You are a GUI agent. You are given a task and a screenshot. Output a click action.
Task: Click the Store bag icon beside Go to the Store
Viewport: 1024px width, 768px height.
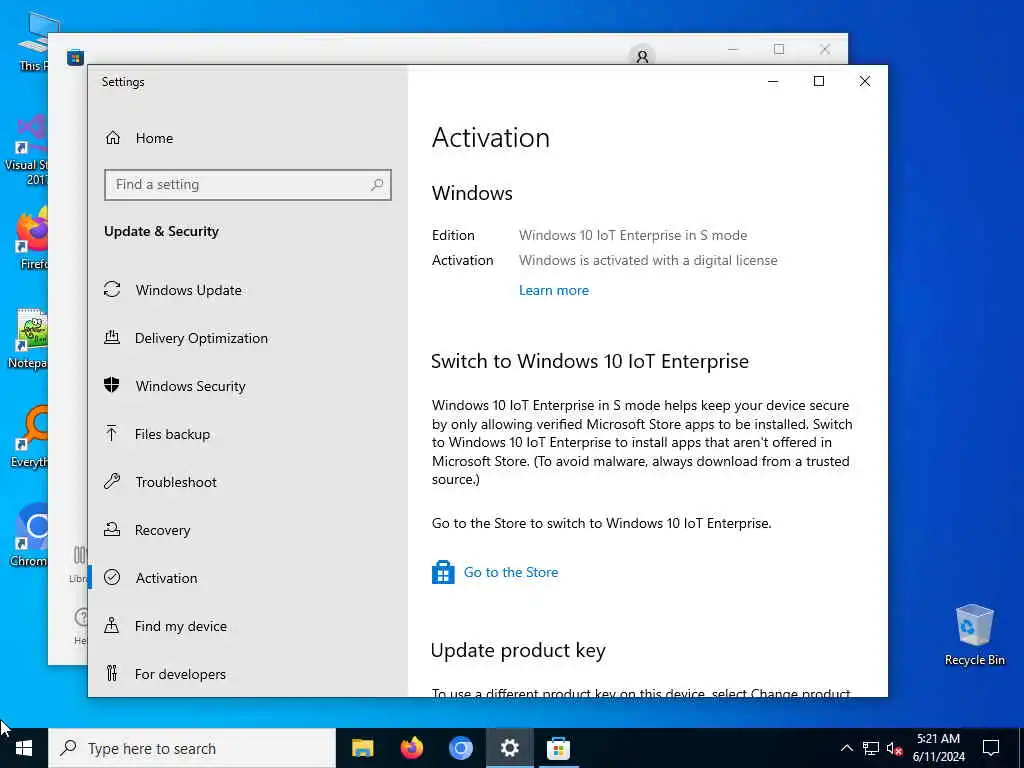(x=443, y=572)
